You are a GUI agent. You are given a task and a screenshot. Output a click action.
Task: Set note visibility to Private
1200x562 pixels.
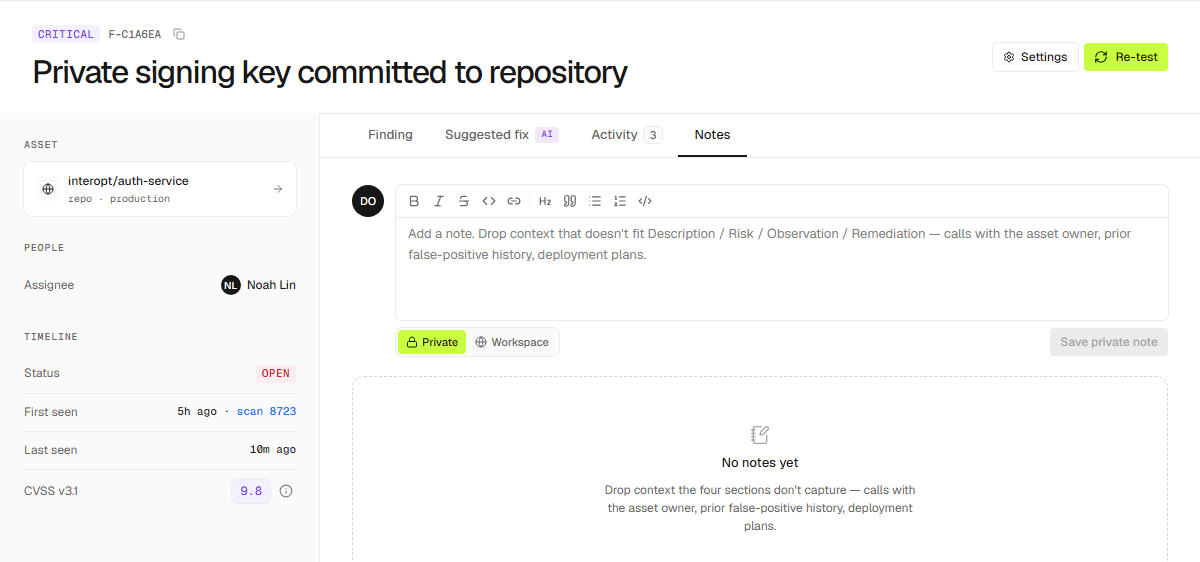(x=432, y=342)
